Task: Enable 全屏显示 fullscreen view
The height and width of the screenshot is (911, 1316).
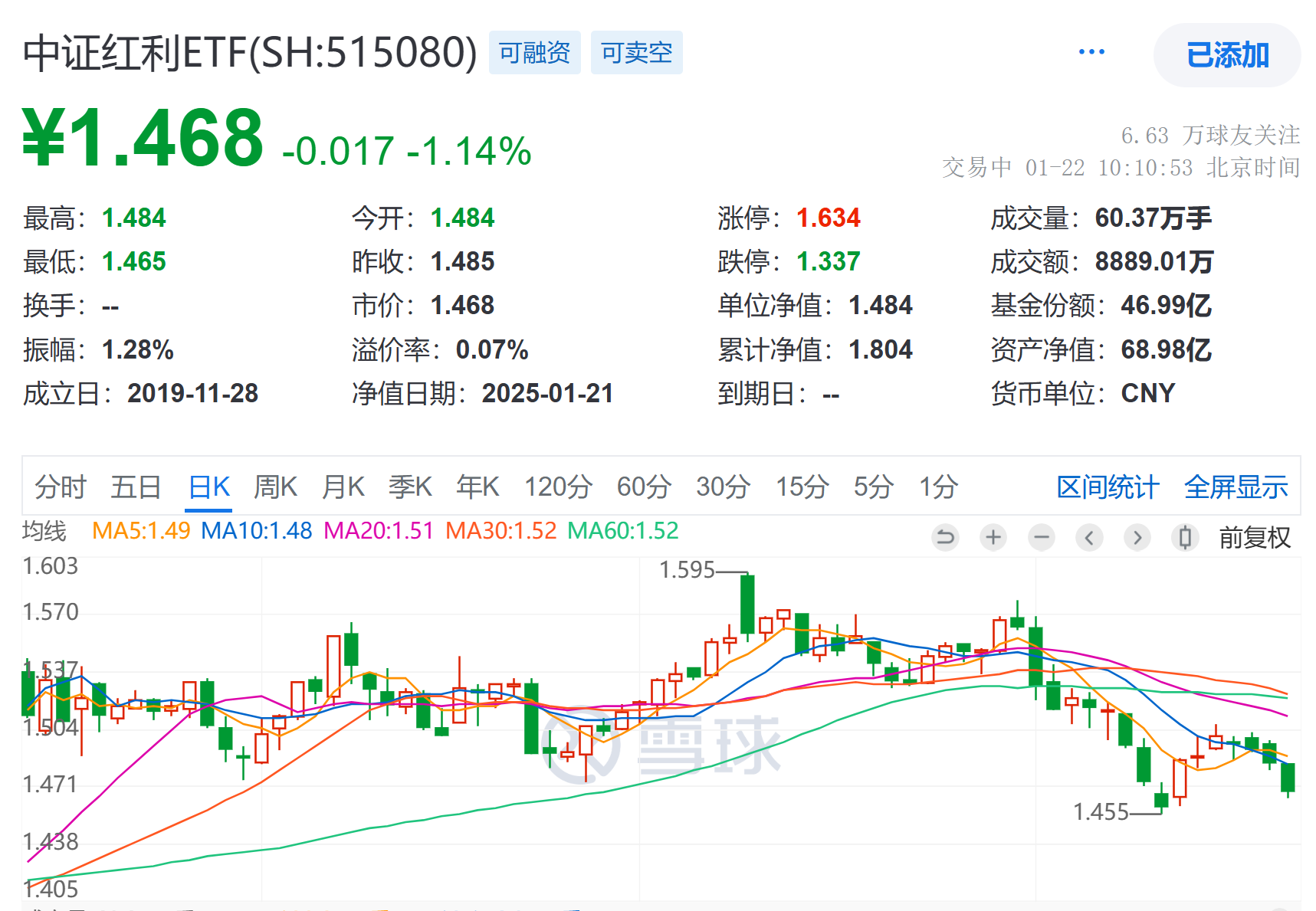Action: [x=1236, y=487]
